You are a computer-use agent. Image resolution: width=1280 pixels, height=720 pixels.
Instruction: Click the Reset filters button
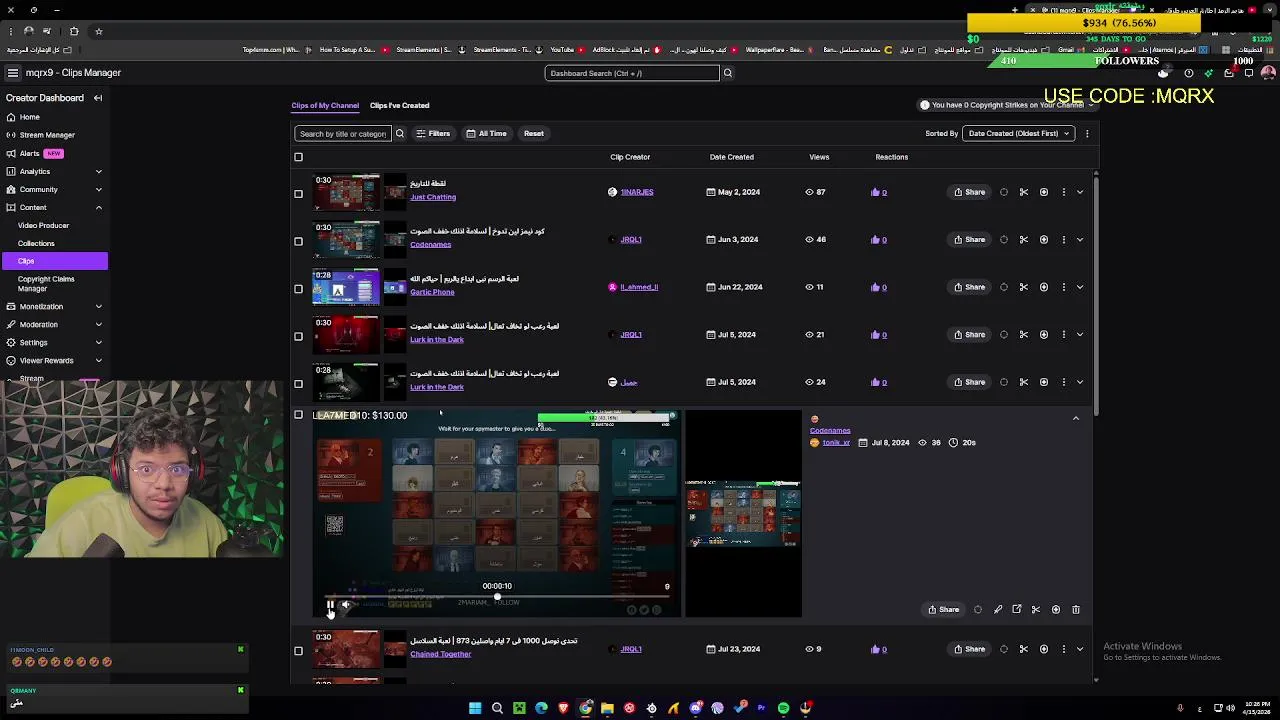534,133
